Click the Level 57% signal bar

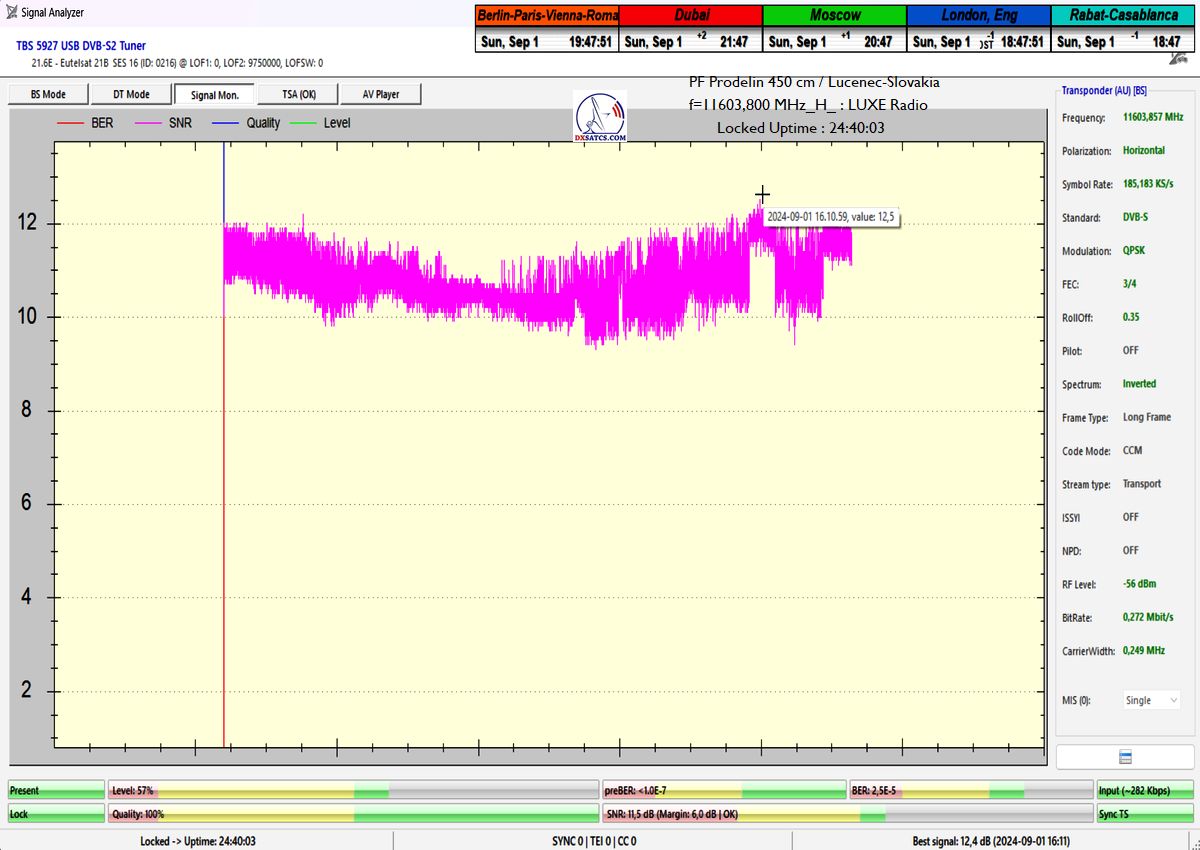point(353,791)
